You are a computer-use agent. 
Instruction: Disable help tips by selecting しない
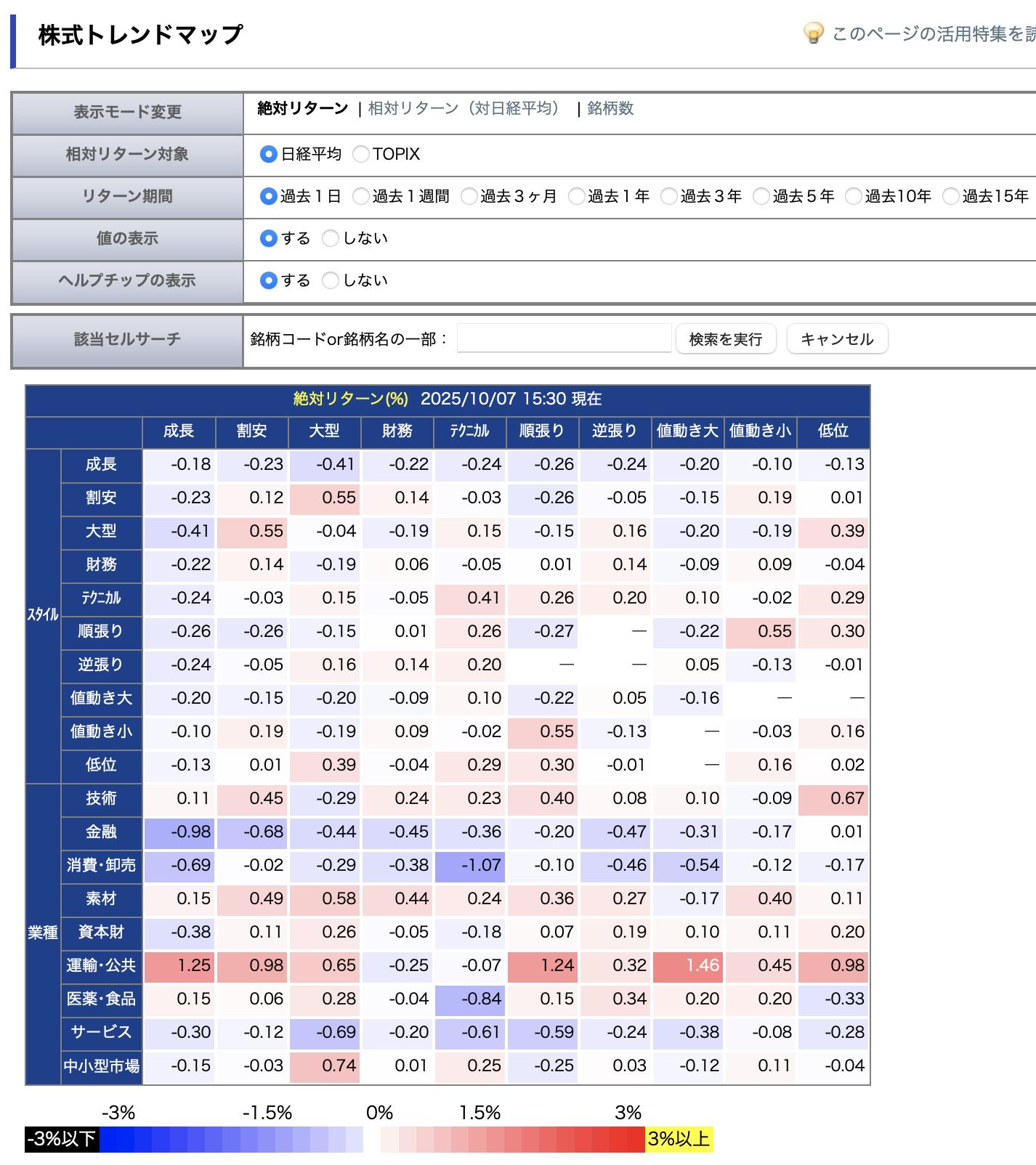coord(331,280)
